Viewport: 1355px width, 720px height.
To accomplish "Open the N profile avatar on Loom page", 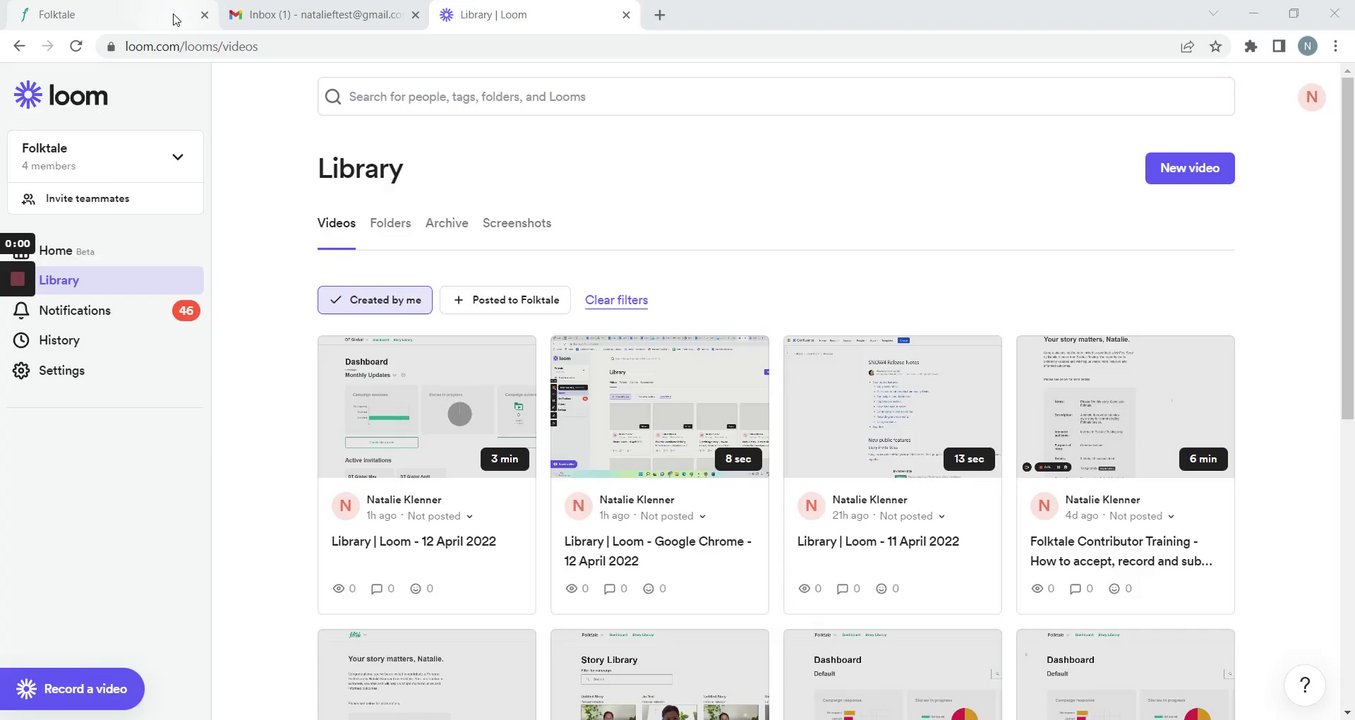I will point(1311,97).
